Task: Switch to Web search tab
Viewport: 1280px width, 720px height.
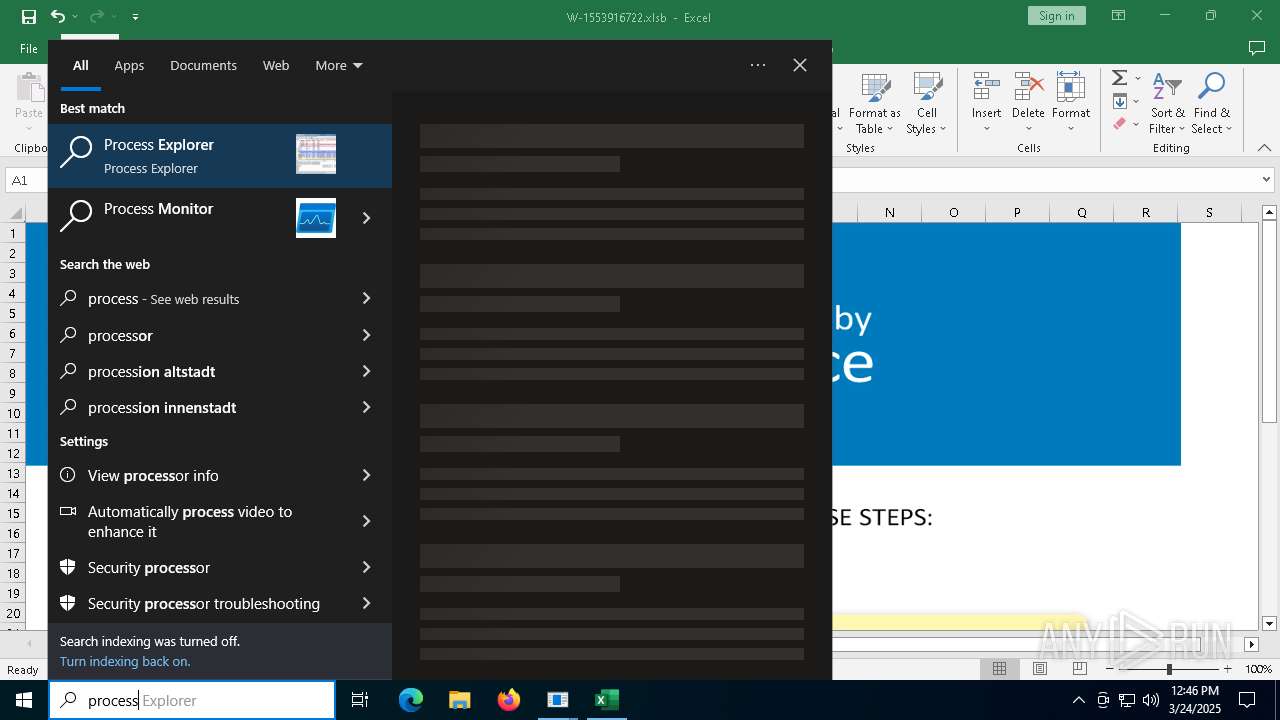Action: pos(276,66)
